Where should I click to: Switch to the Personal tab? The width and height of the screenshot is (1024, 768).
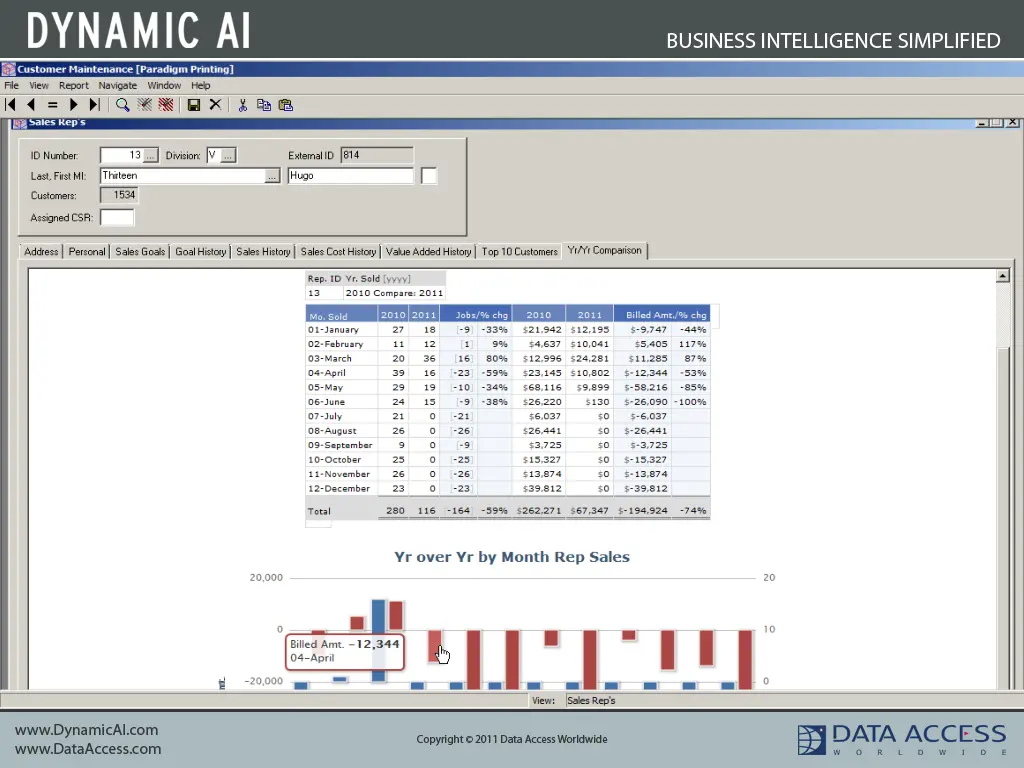click(x=87, y=251)
